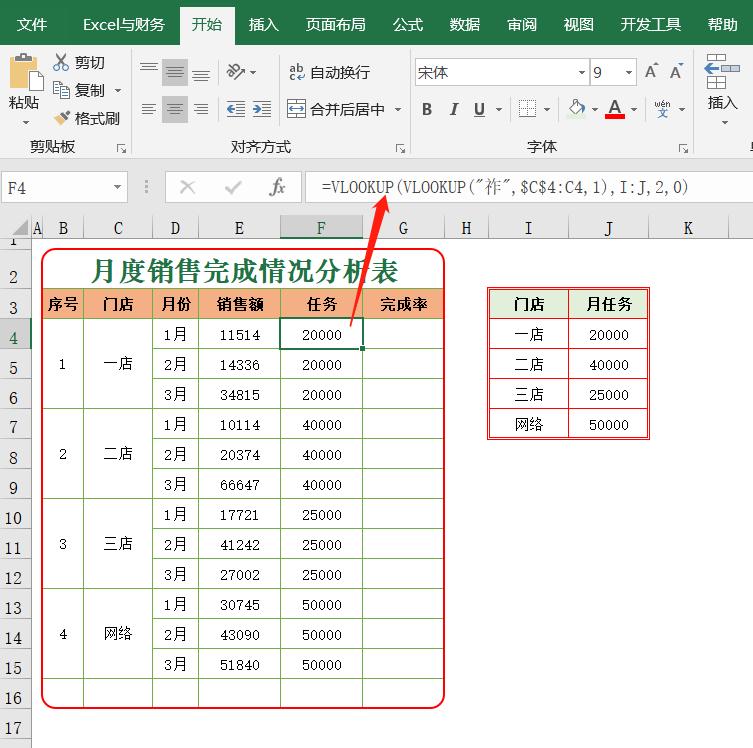
Task: Toggle middle vertical alignment
Action: coord(175,72)
